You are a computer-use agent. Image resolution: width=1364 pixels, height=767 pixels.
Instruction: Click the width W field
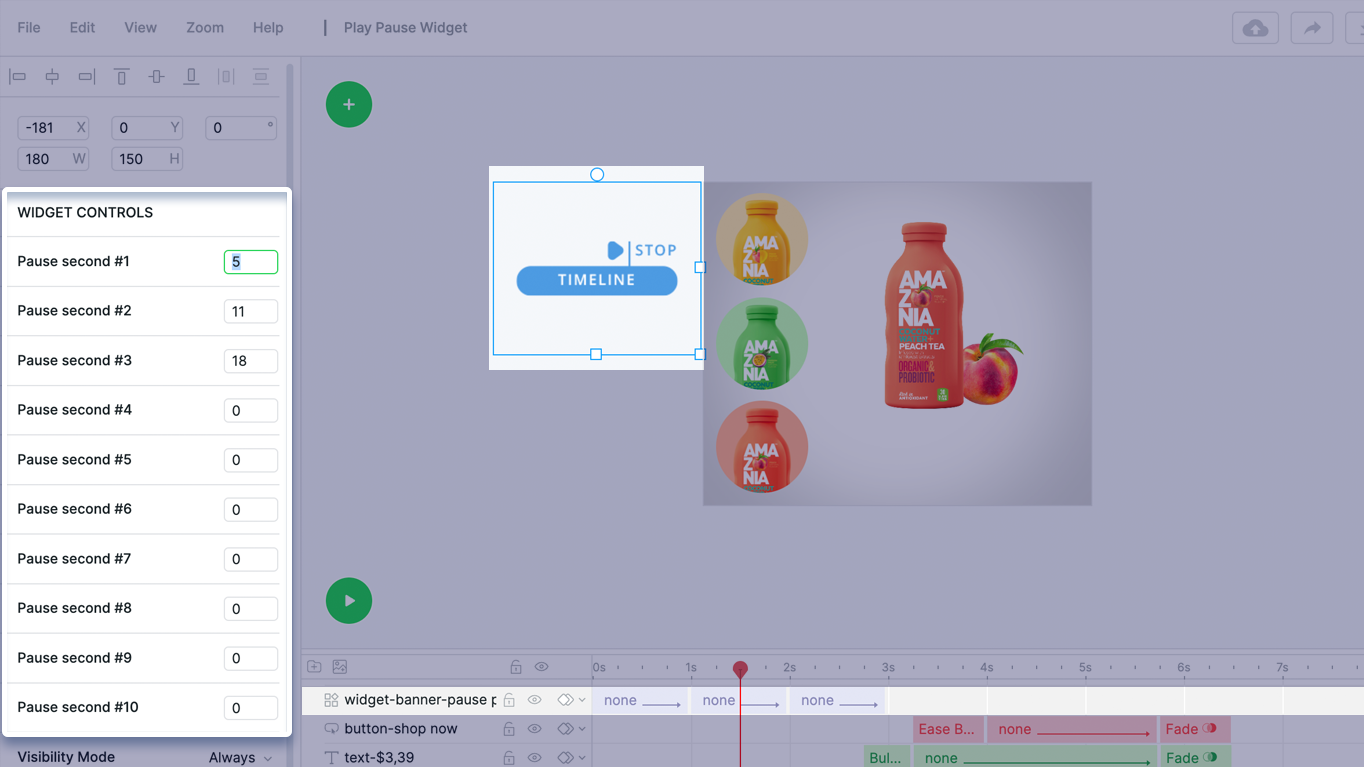53,159
